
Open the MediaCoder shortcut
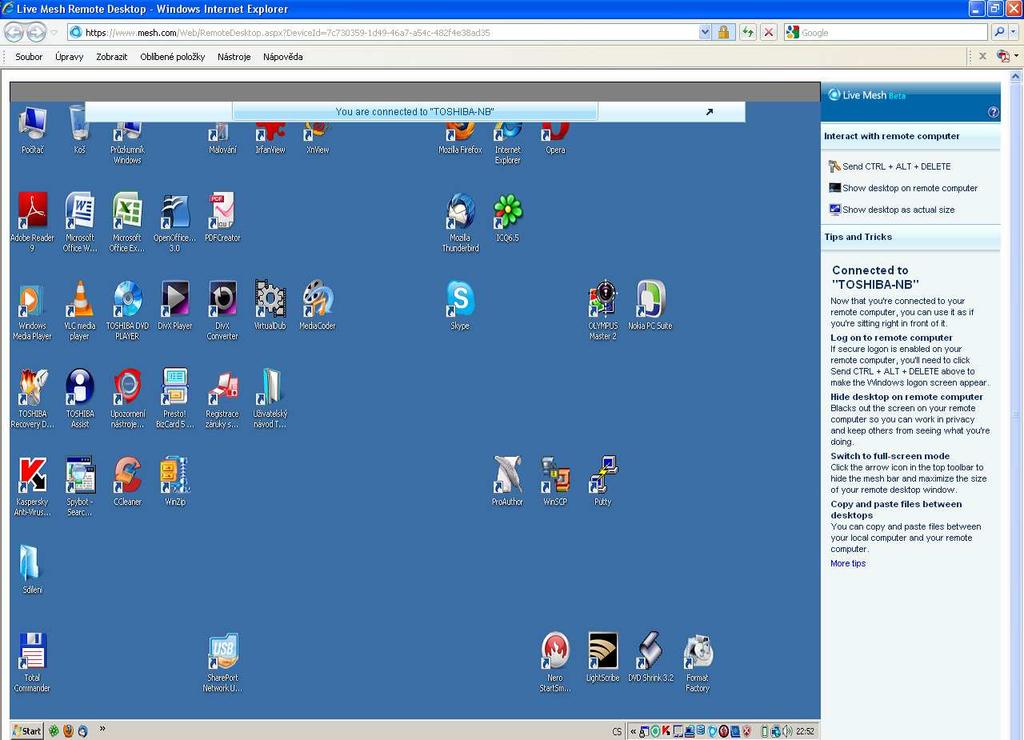(x=317, y=306)
